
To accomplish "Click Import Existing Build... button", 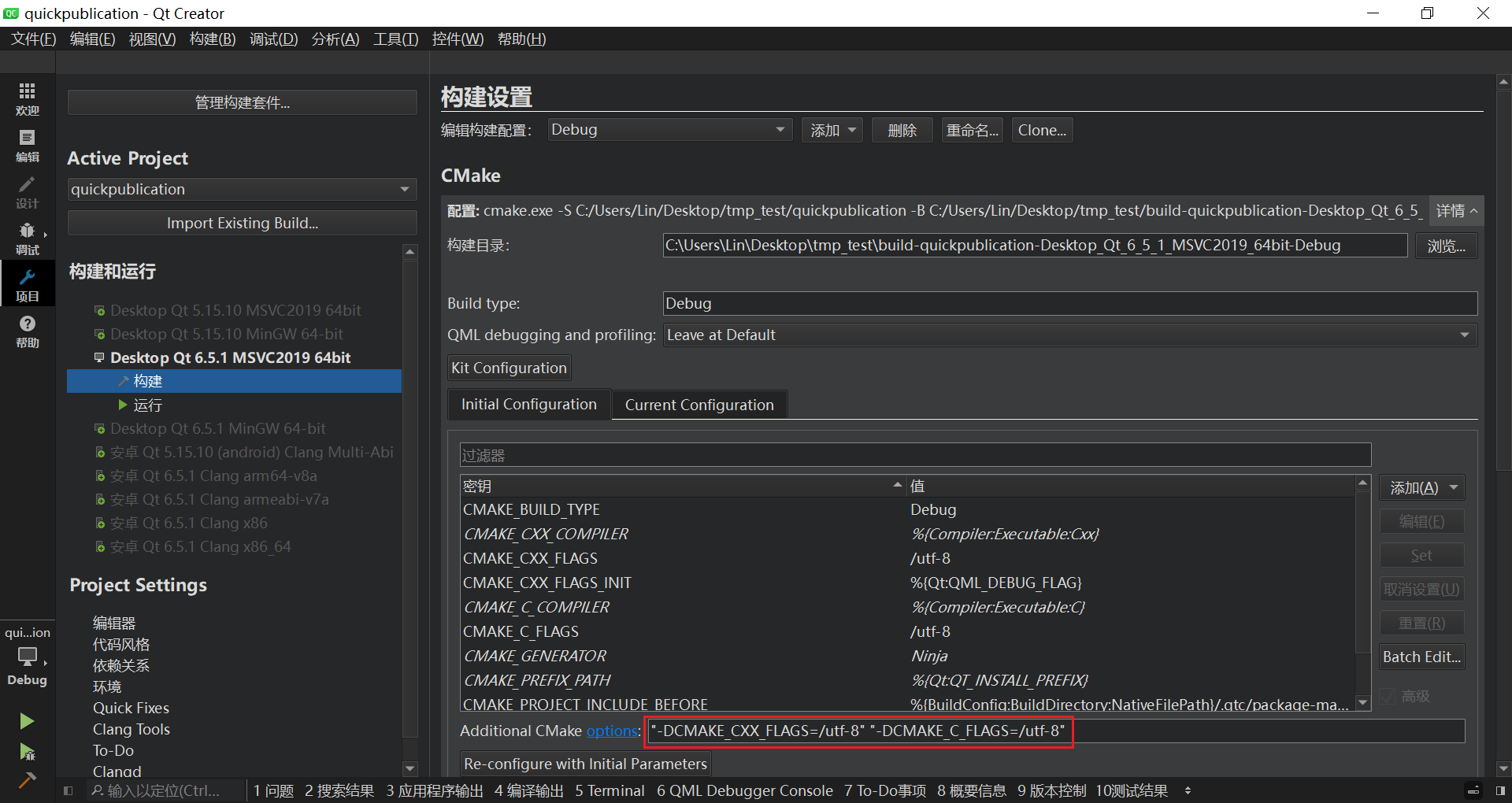I will coord(242,223).
